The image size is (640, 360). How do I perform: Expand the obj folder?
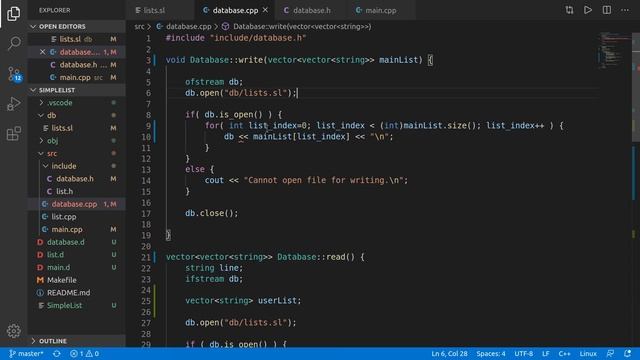76,141
